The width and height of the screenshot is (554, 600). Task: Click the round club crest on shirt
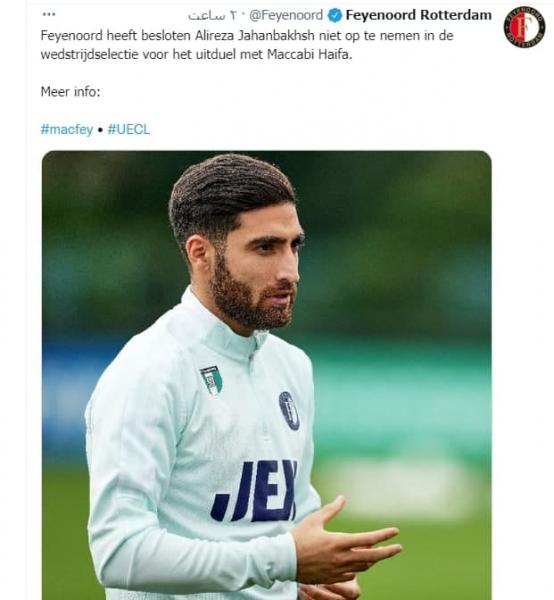(289, 411)
